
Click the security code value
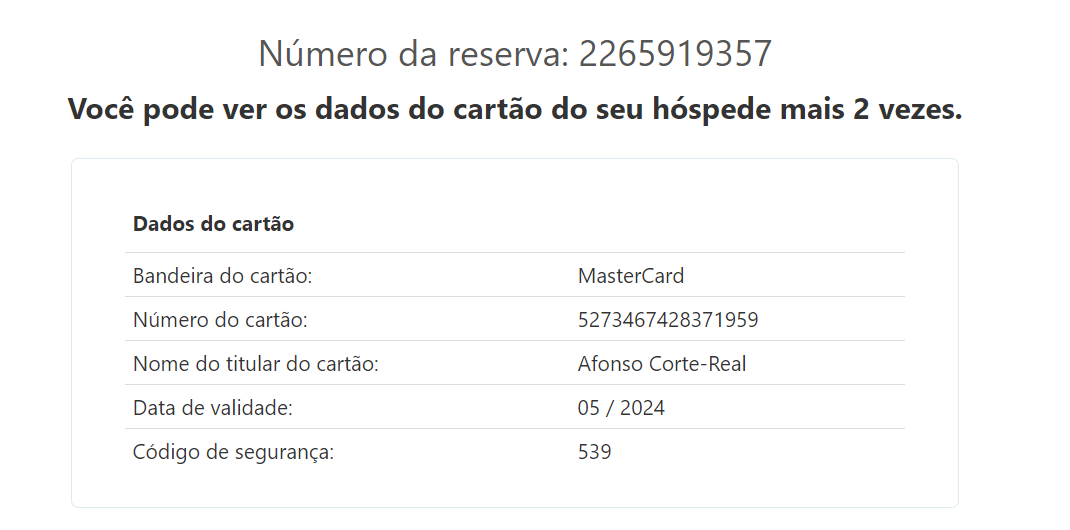click(x=595, y=452)
